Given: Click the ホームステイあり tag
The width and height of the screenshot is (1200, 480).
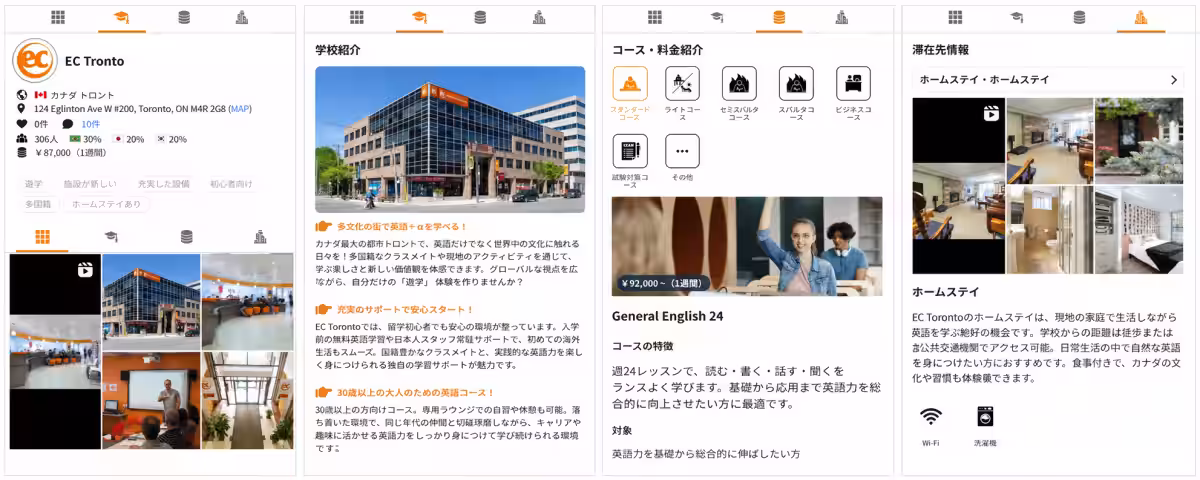Looking at the screenshot, I should point(107,204).
